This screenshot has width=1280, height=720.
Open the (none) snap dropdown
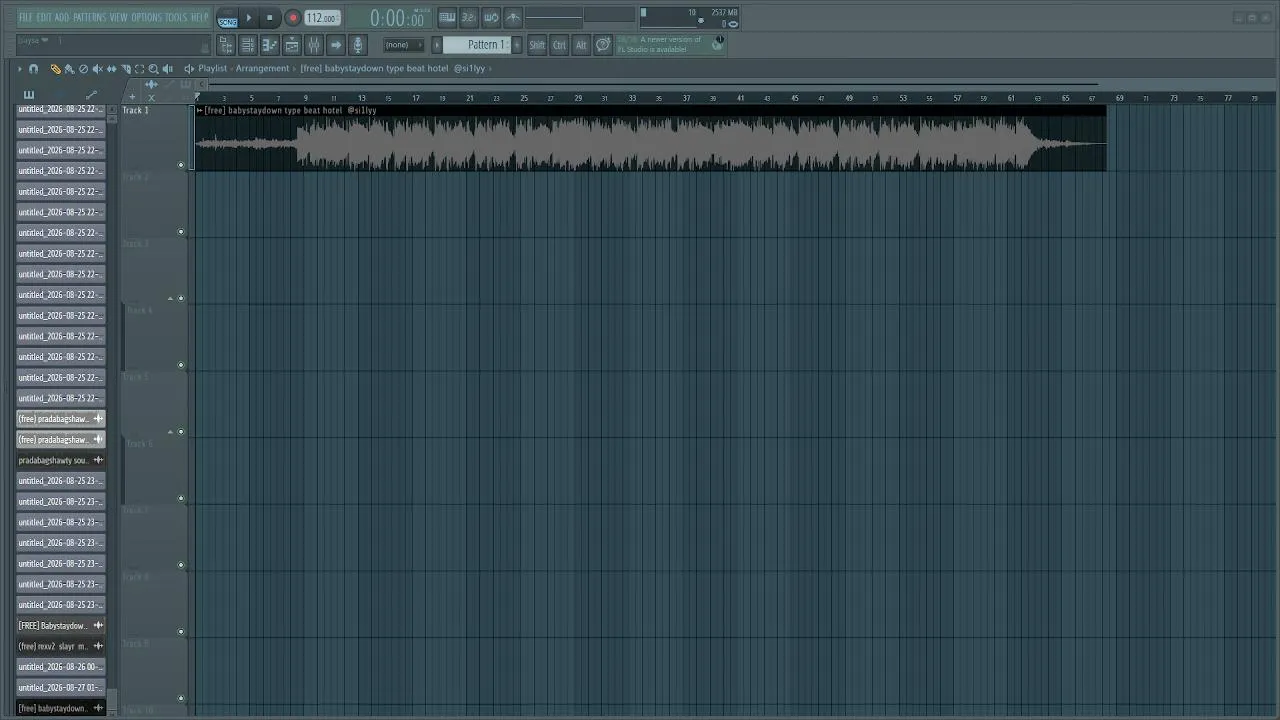tap(404, 45)
